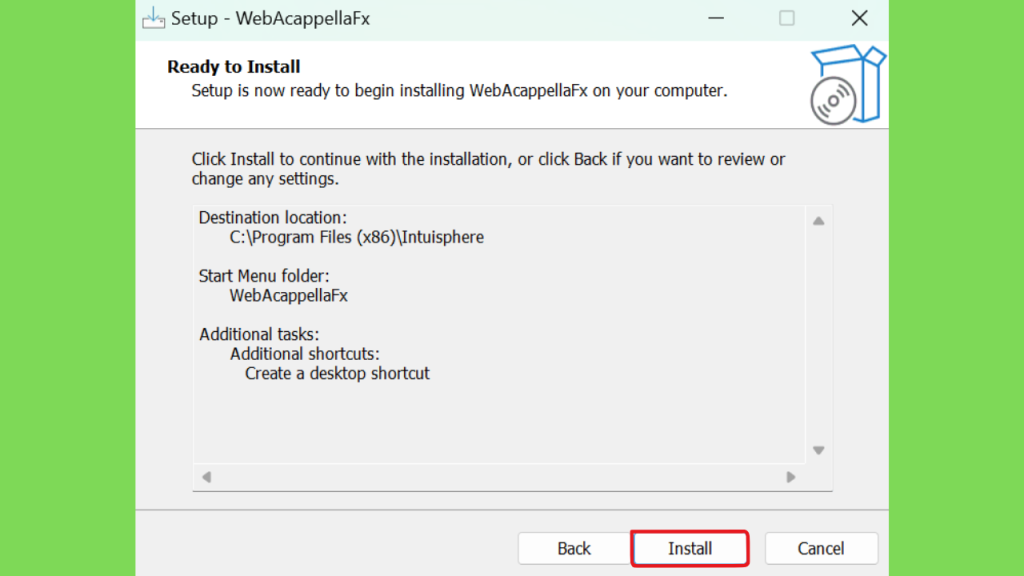Screen dimensions: 1024x576
Task: Click the summary scroll up arrow
Action: (x=818, y=221)
